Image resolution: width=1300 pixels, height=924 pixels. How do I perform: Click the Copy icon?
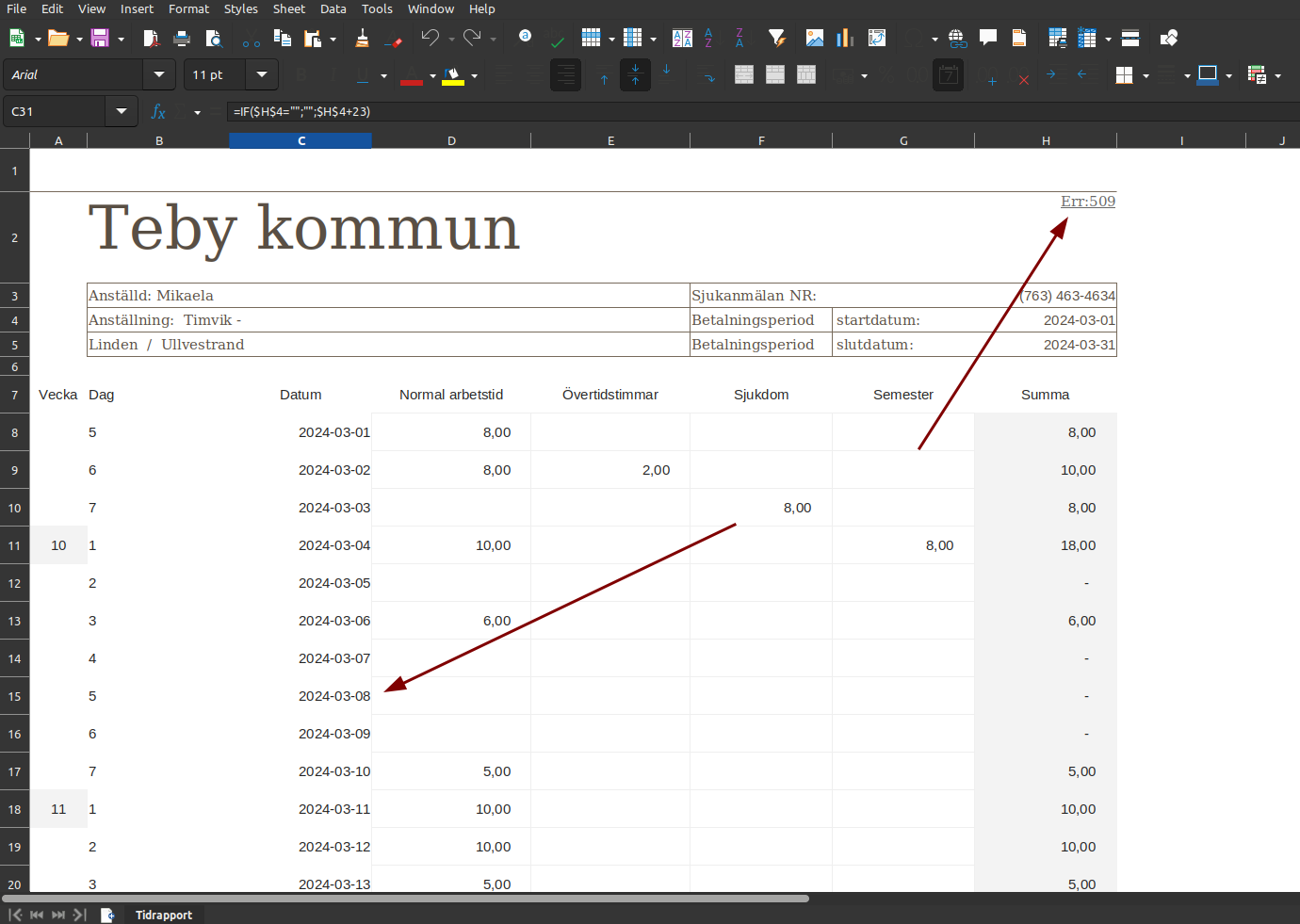pyautogui.click(x=282, y=38)
